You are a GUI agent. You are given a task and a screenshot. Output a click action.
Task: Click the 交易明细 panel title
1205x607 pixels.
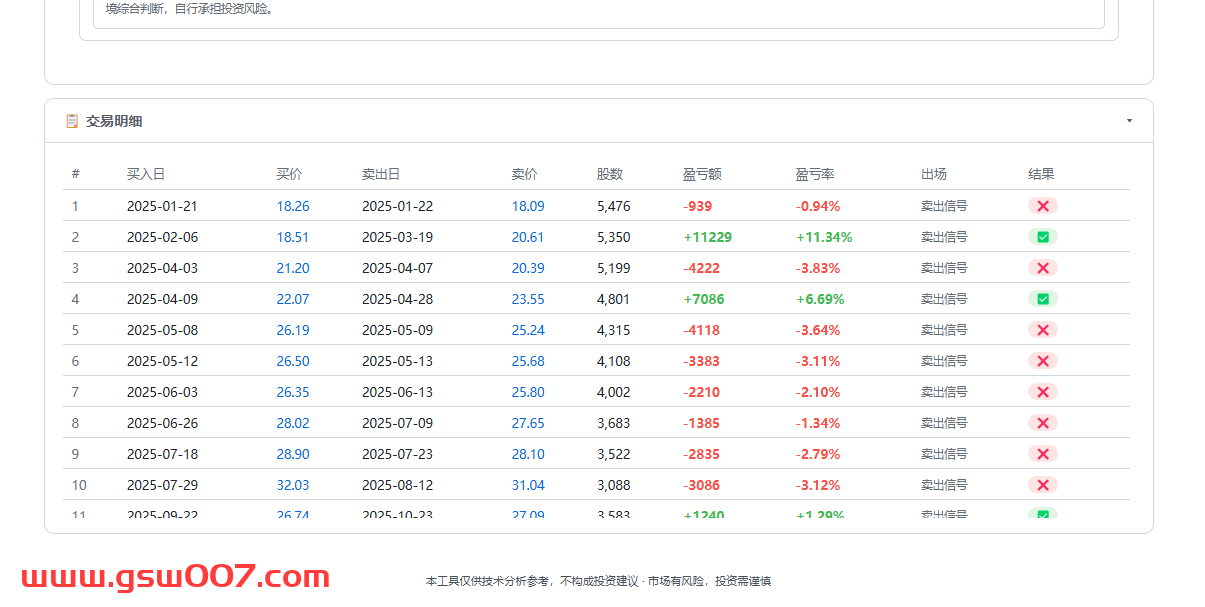pos(114,121)
